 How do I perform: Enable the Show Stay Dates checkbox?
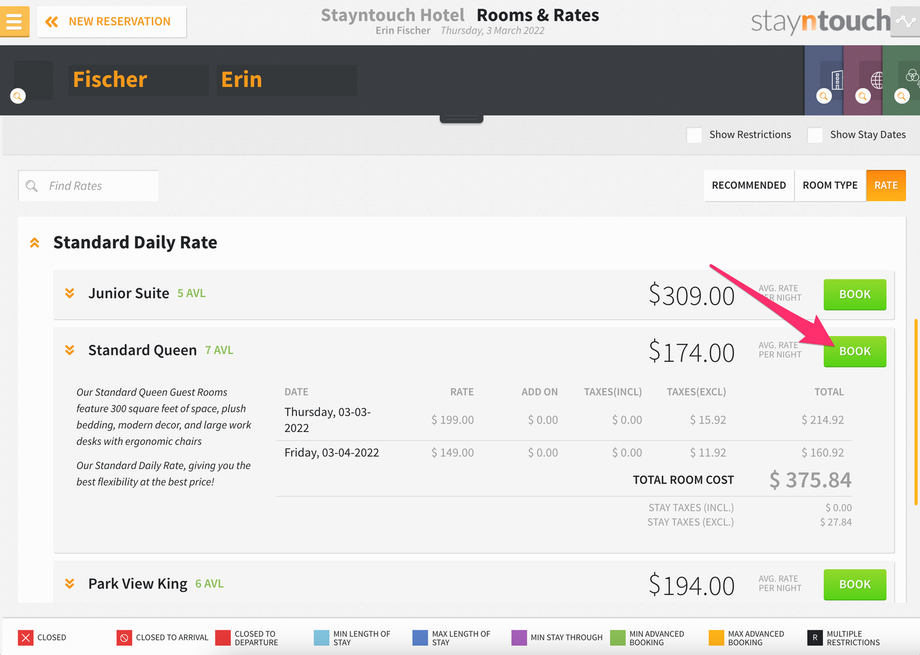tap(815, 135)
